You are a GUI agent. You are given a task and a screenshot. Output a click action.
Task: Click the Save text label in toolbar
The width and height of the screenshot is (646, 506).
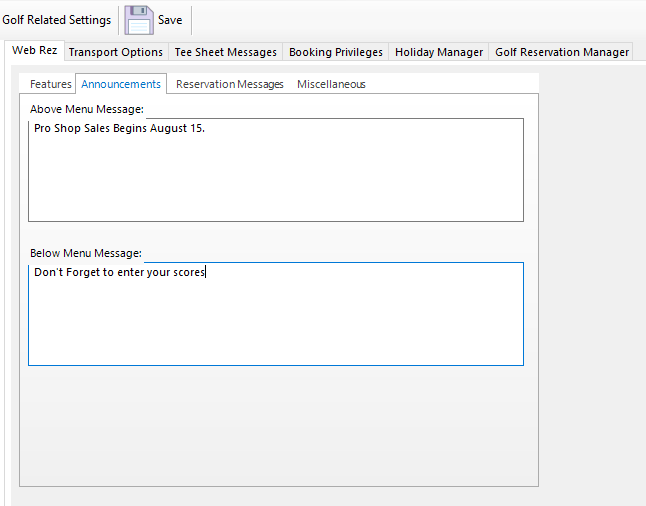point(170,20)
